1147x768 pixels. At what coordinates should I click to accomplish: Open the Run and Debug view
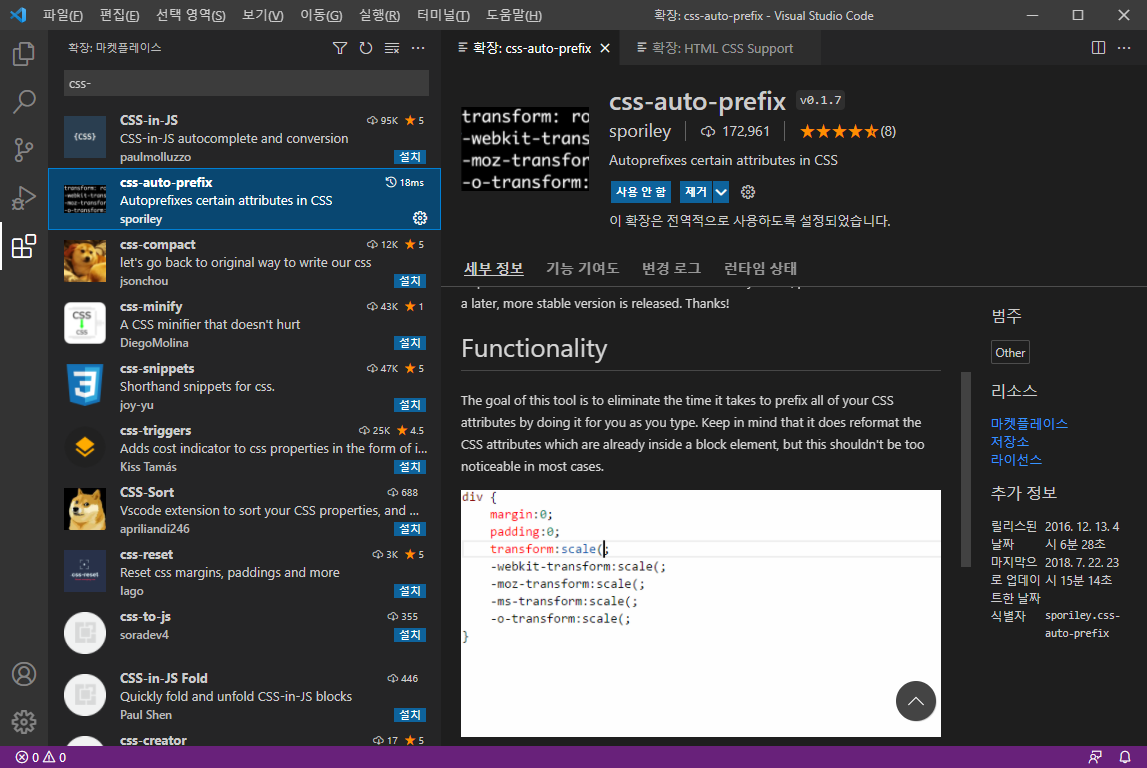[23, 198]
